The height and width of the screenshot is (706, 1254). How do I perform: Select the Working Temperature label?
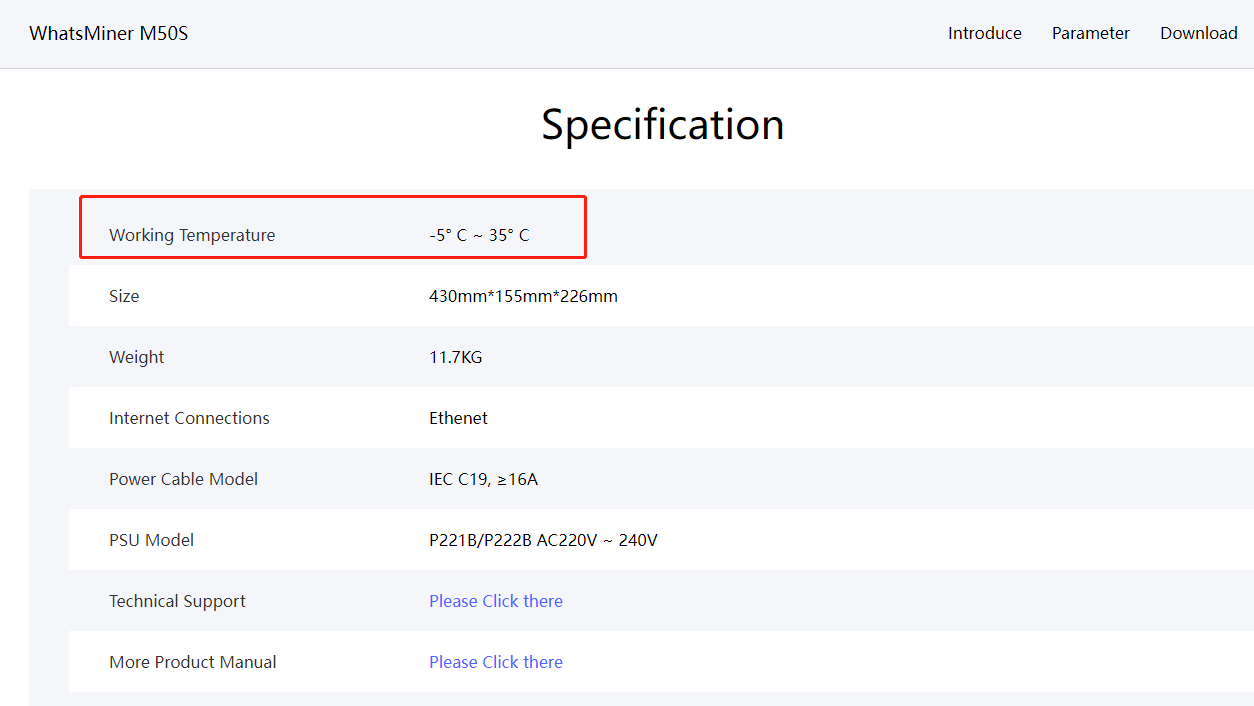(191, 235)
